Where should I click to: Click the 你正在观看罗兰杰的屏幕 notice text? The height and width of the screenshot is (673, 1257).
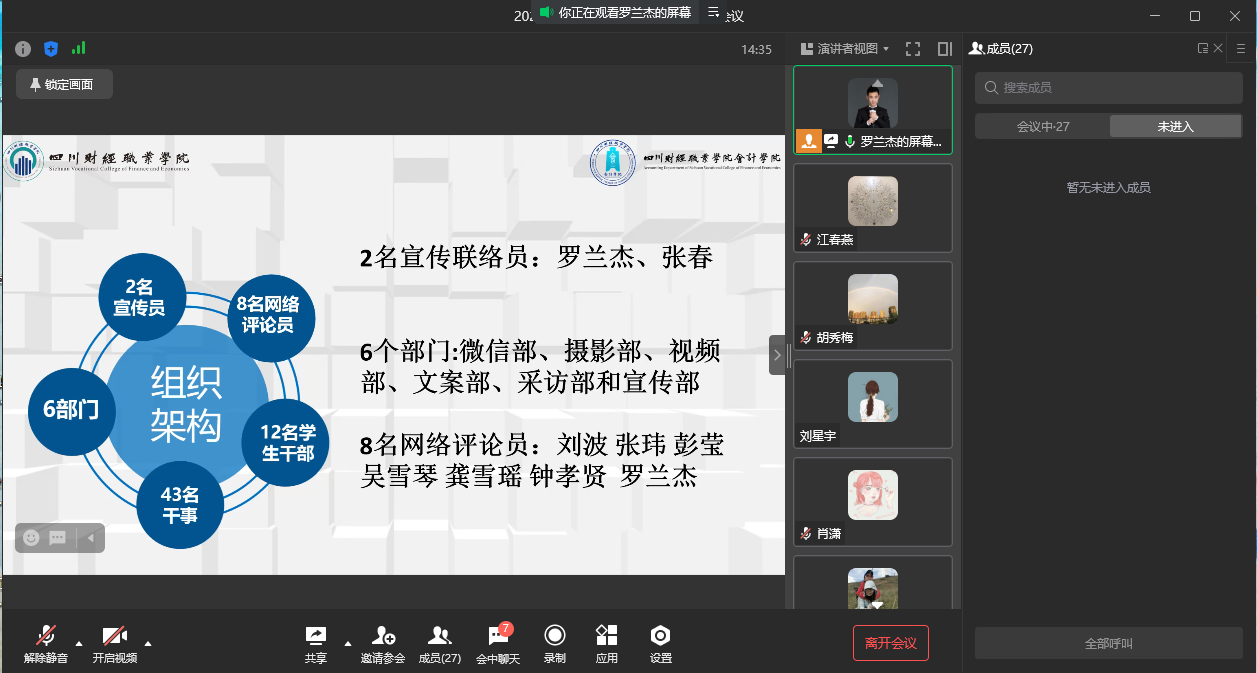[x=625, y=12]
